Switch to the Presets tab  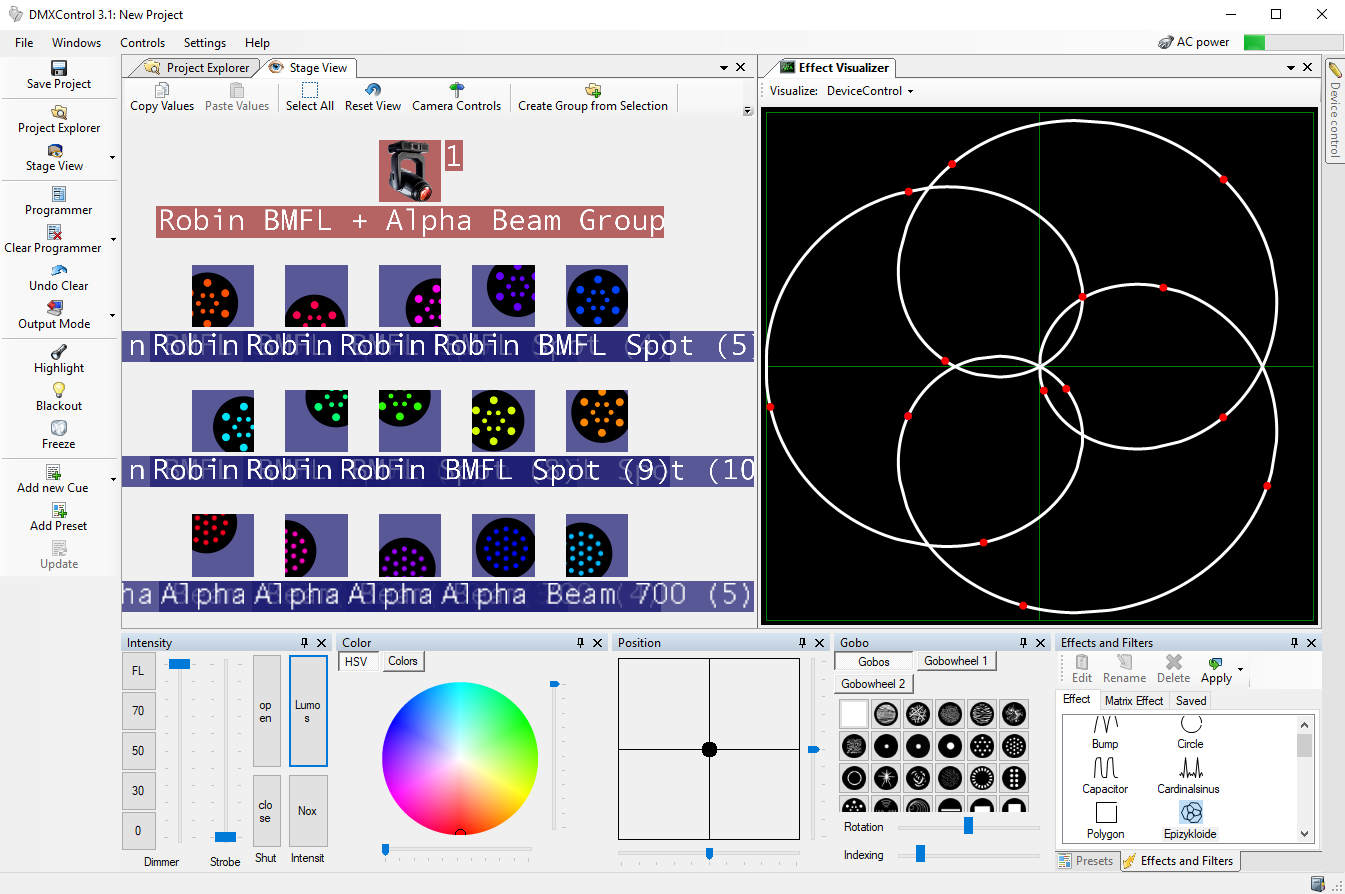tap(1087, 860)
